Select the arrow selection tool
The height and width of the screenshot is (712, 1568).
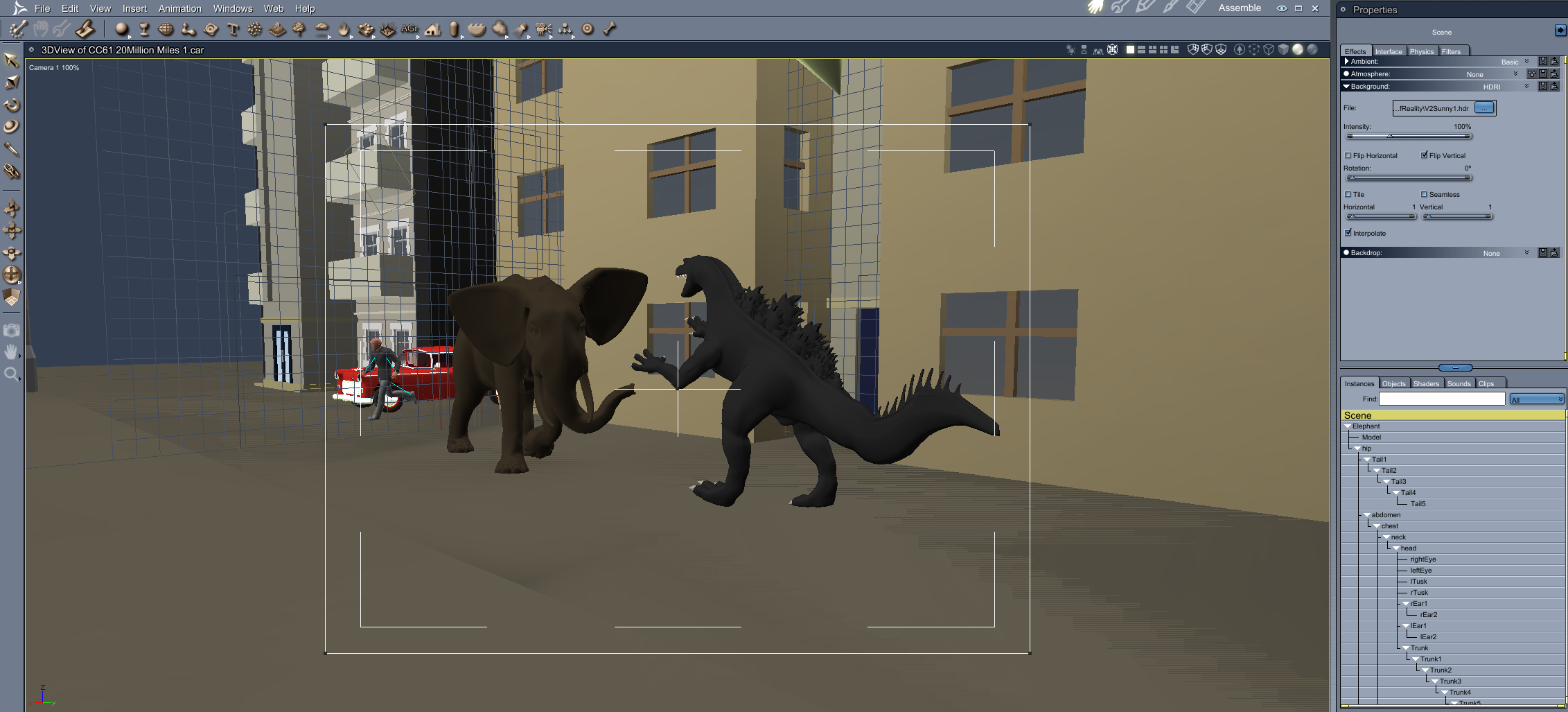click(x=11, y=60)
